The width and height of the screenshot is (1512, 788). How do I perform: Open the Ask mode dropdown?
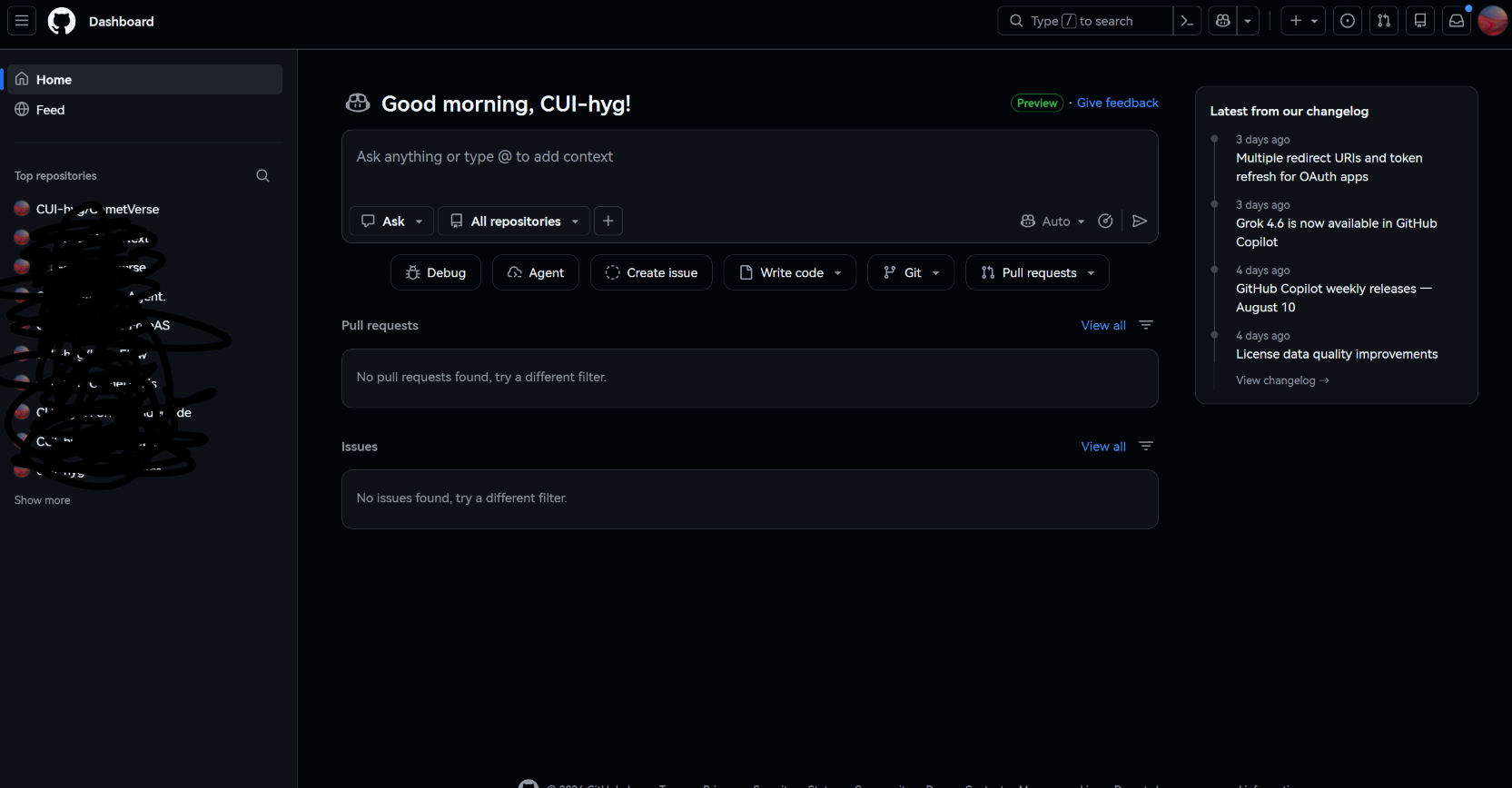[392, 222]
